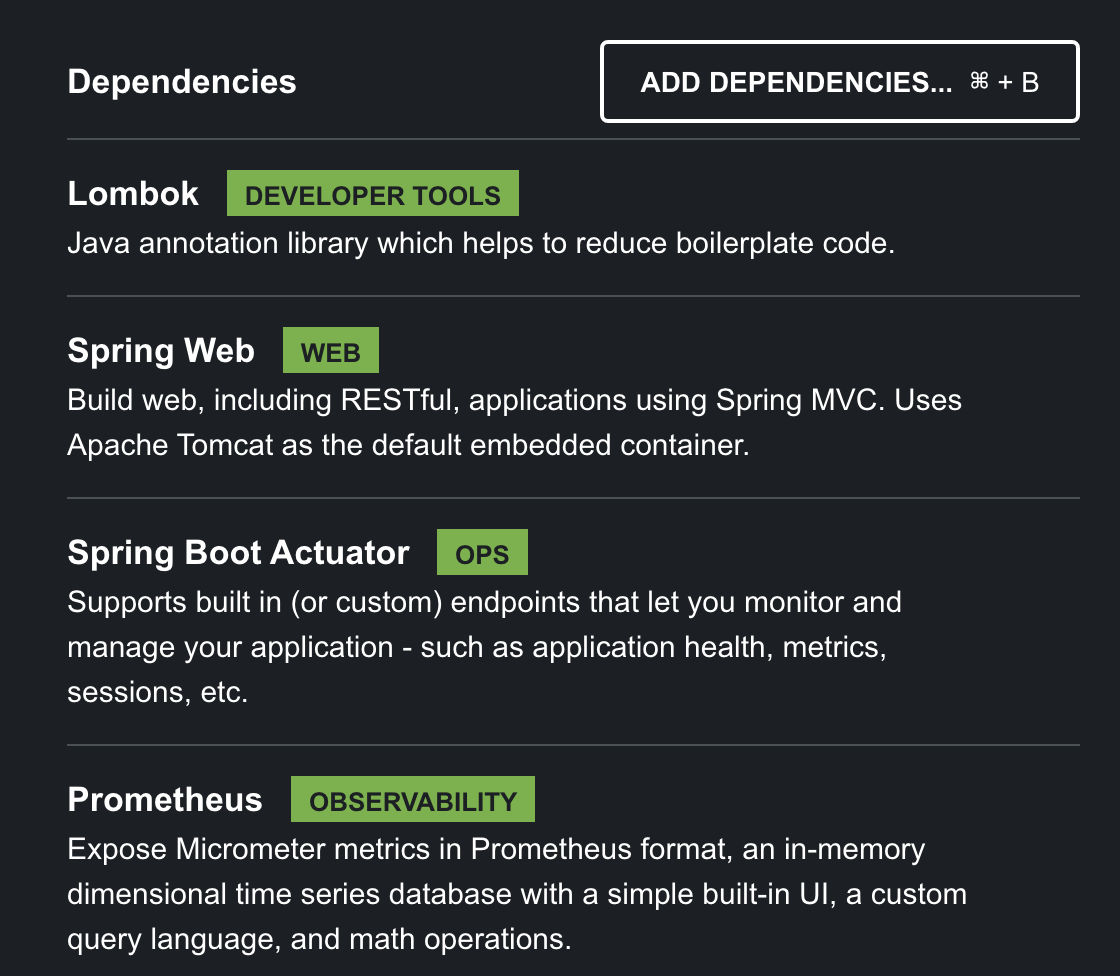Click the WEB category tag

click(330, 352)
